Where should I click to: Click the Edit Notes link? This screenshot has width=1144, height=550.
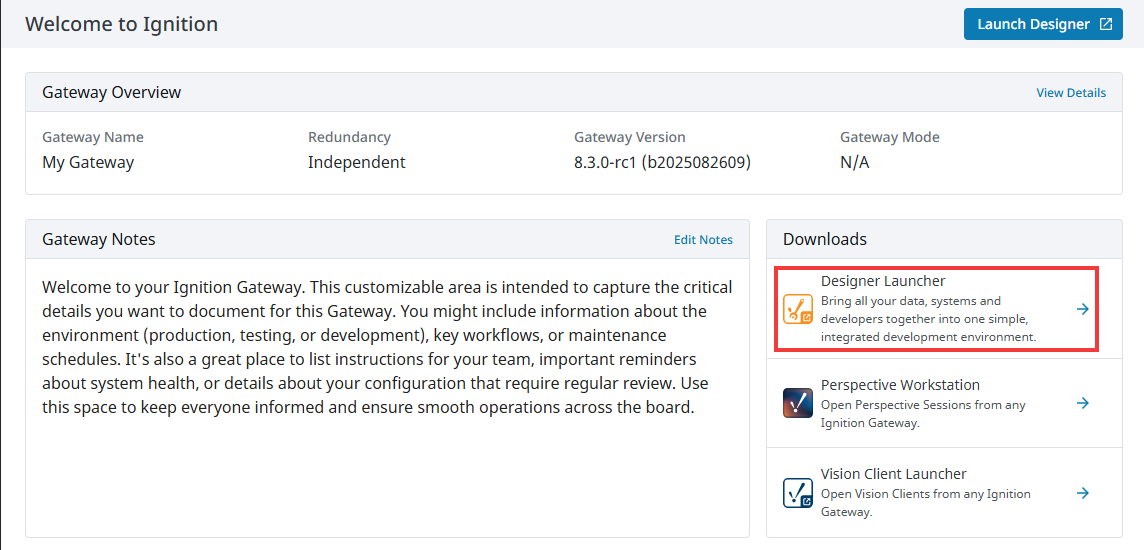pyautogui.click(x=703, y=240)
